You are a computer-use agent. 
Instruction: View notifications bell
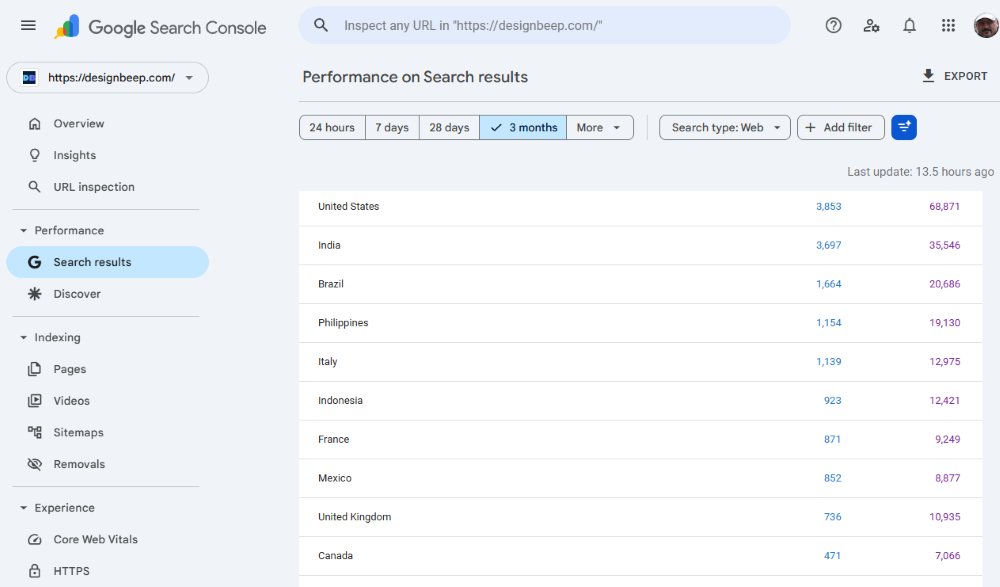coord(909,26)
